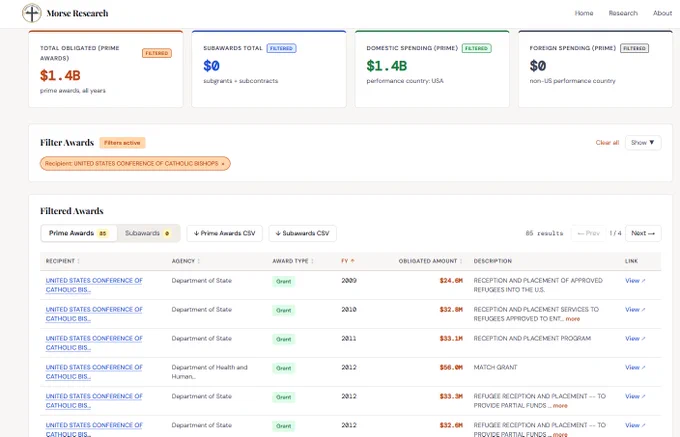Viewport: 680px width, 437px height.
Task: Expand 'more' in the $32.6M description
Action: [x=560, y=434]
